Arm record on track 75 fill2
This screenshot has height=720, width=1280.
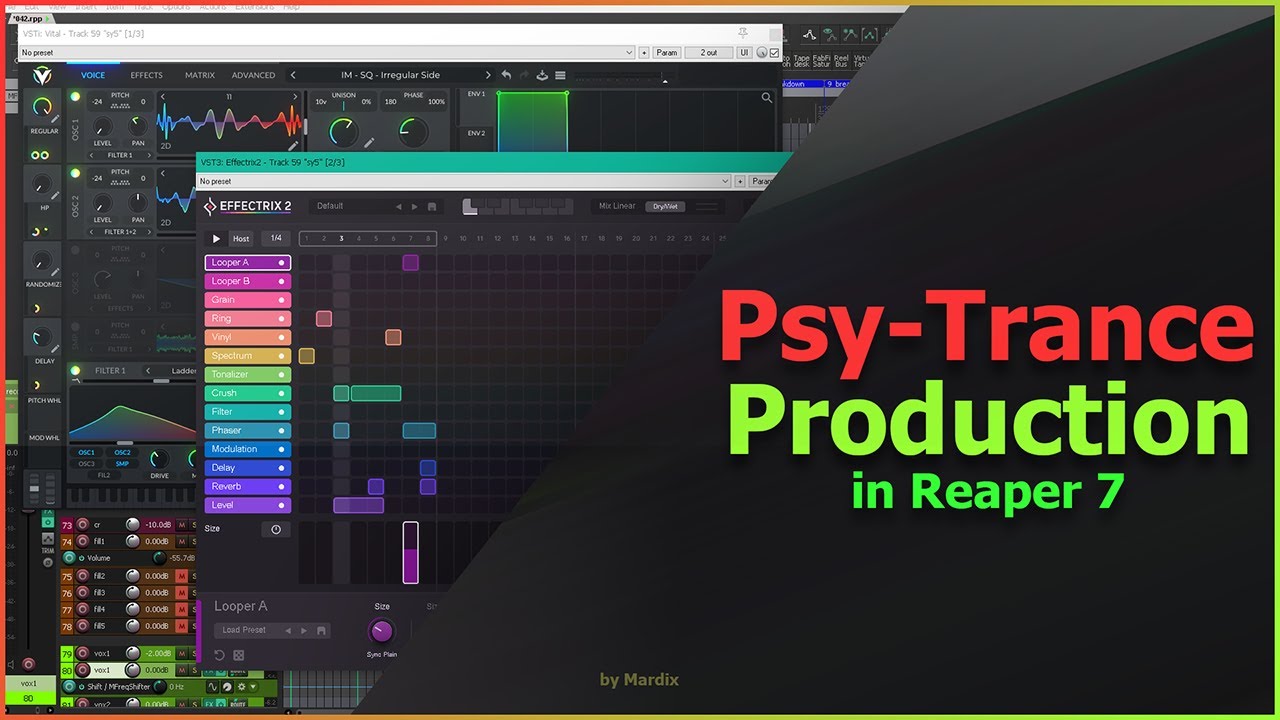click(x=82, y=576)
